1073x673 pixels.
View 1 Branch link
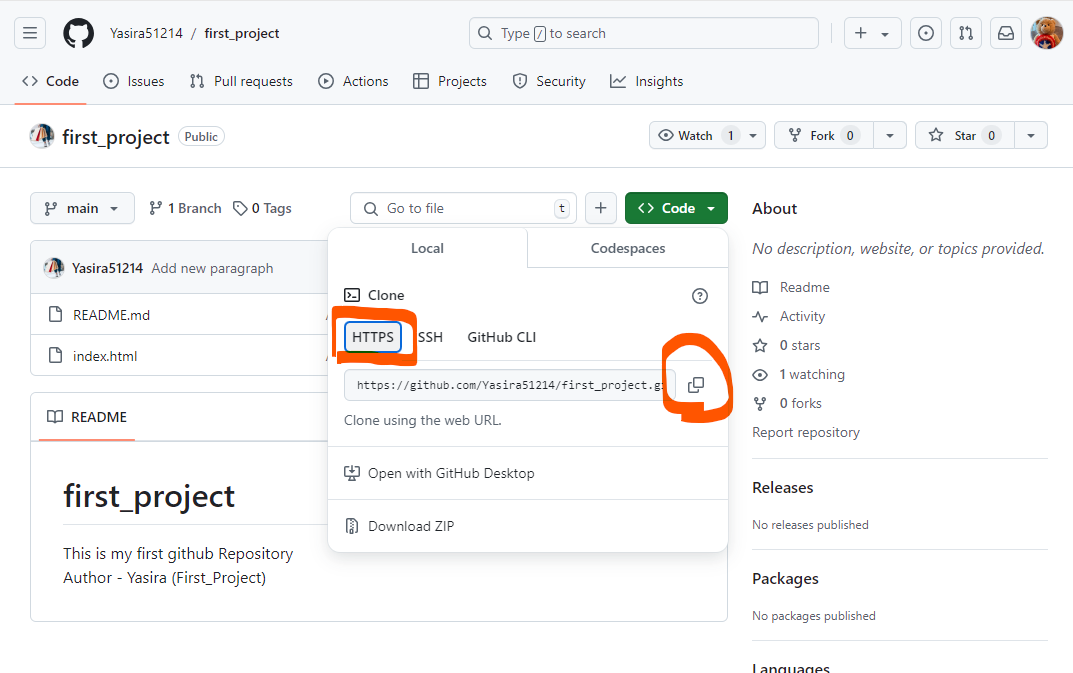pos(185,208)
